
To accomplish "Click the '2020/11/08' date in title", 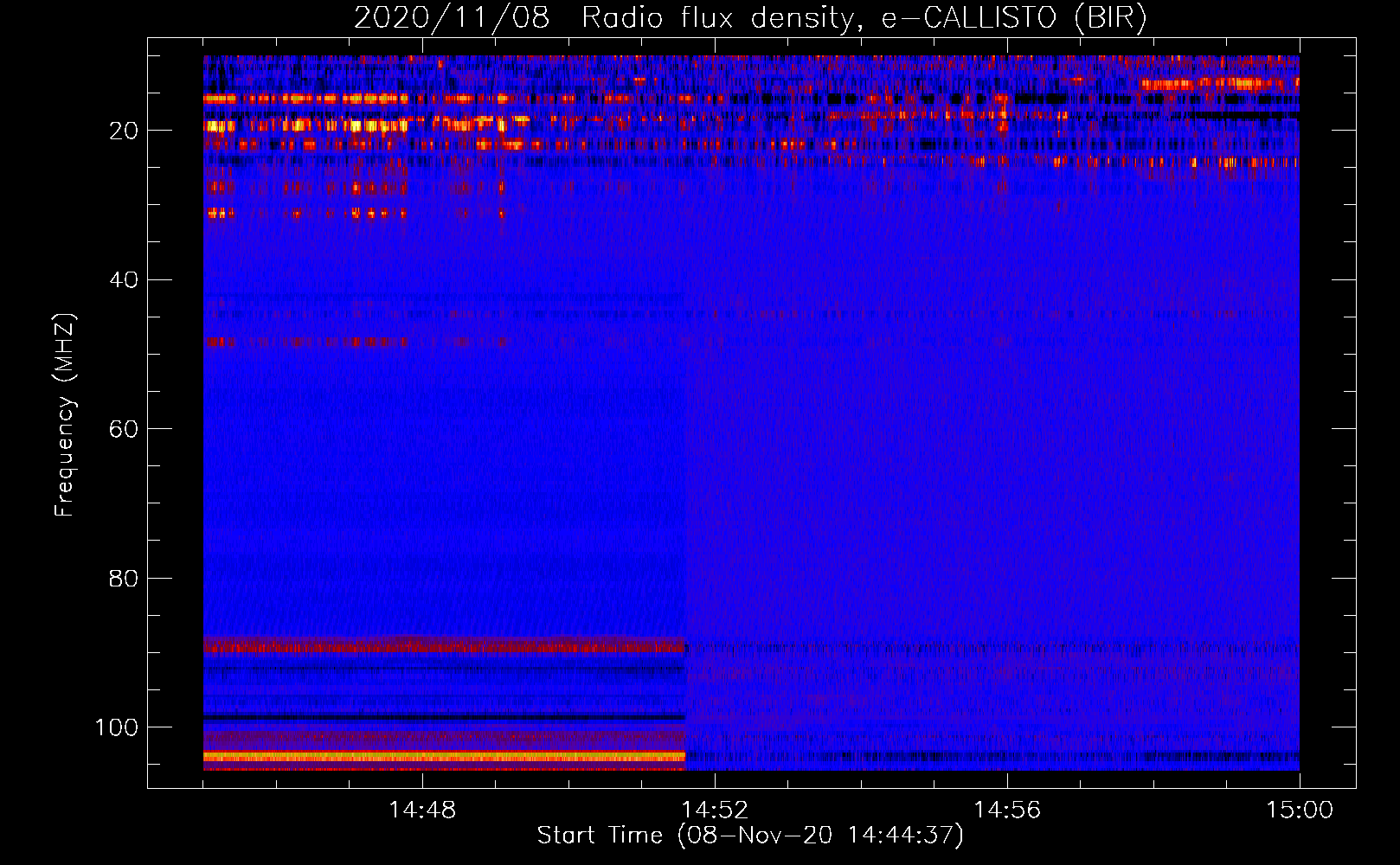I will pos(451,17).
